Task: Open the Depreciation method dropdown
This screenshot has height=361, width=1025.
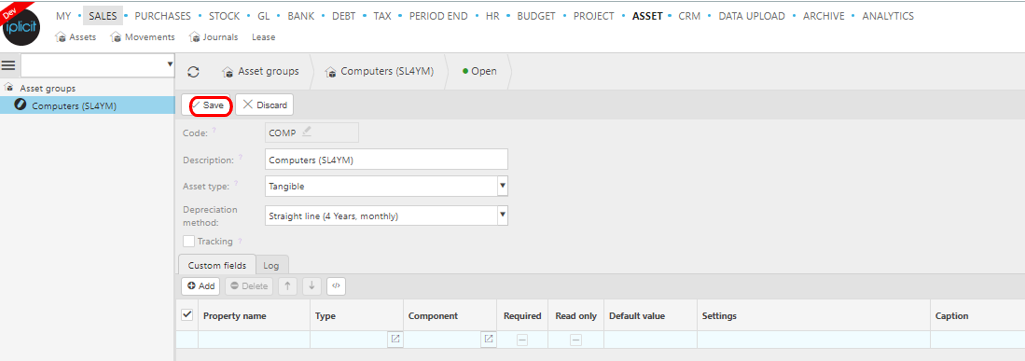Action: 503,215
